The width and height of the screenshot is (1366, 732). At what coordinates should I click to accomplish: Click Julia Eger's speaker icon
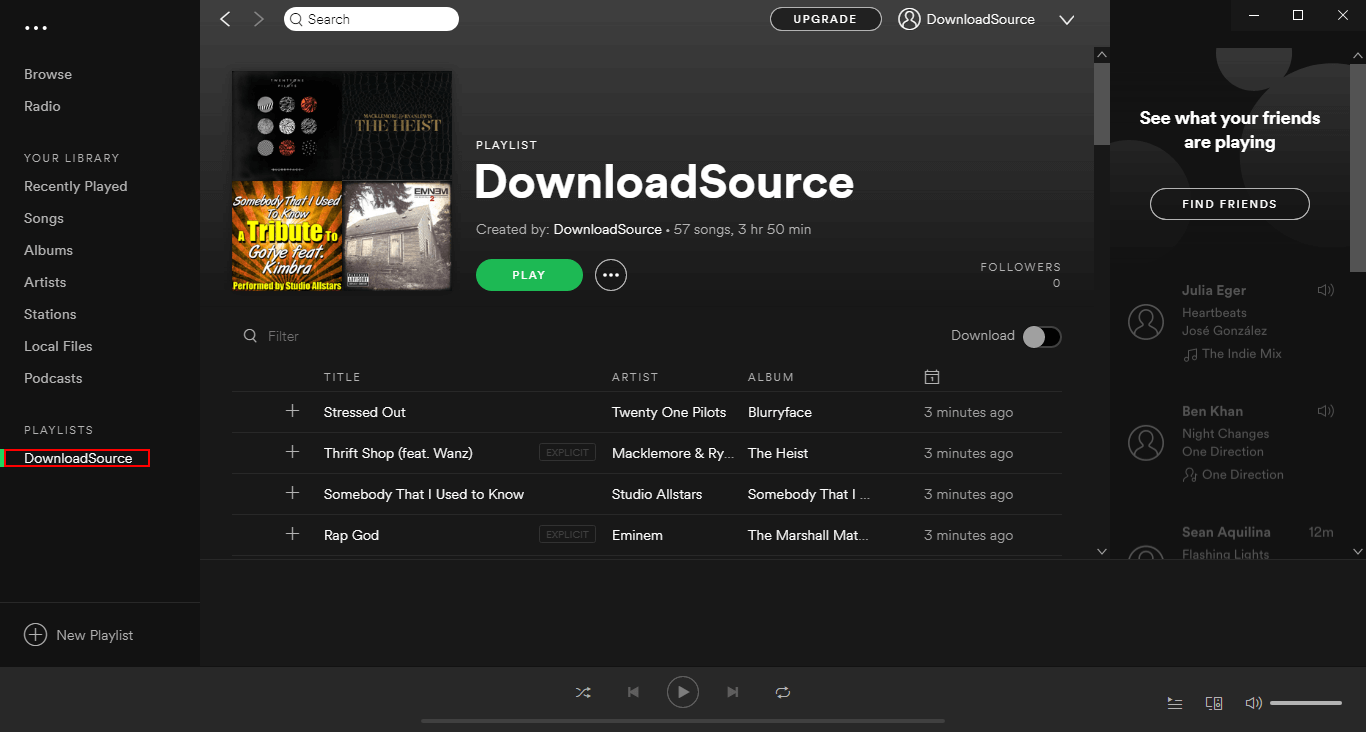1326,290
